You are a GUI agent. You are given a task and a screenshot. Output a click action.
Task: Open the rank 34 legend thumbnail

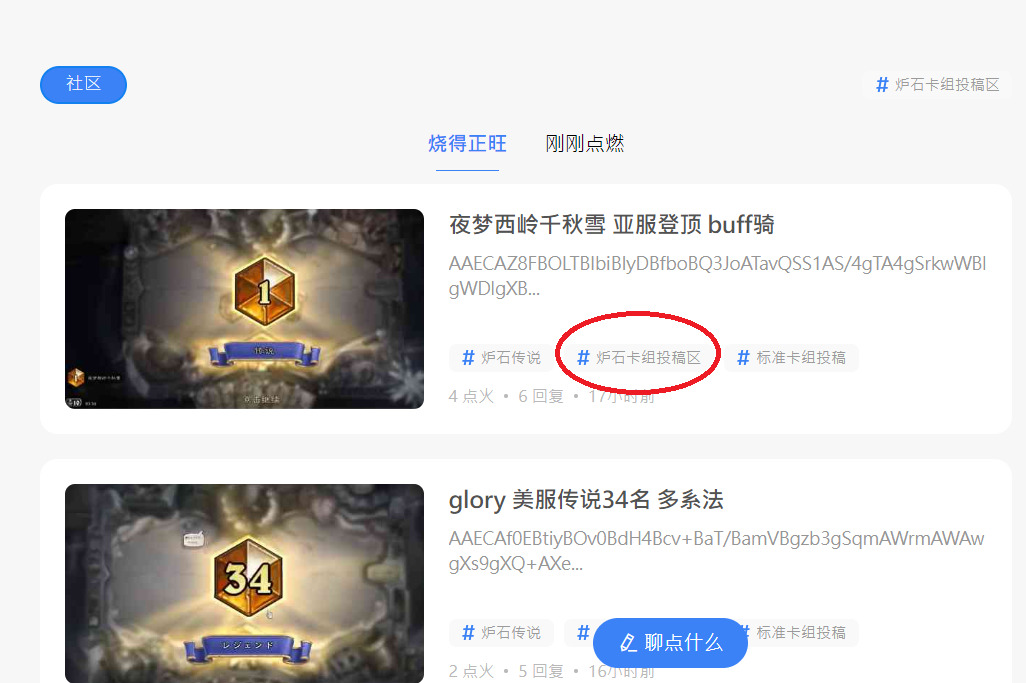pos(245,584)
